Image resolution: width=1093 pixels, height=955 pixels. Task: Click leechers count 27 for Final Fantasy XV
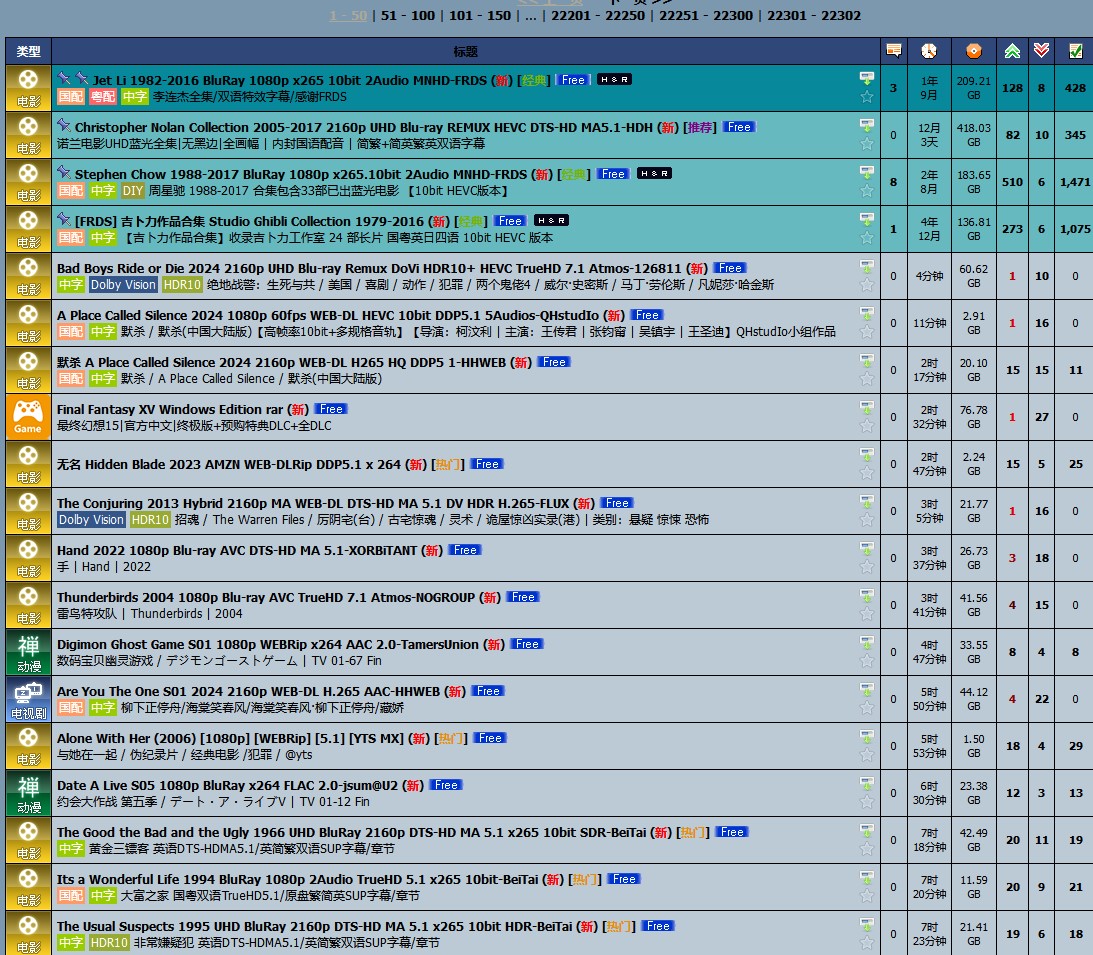click(1041, 417)
